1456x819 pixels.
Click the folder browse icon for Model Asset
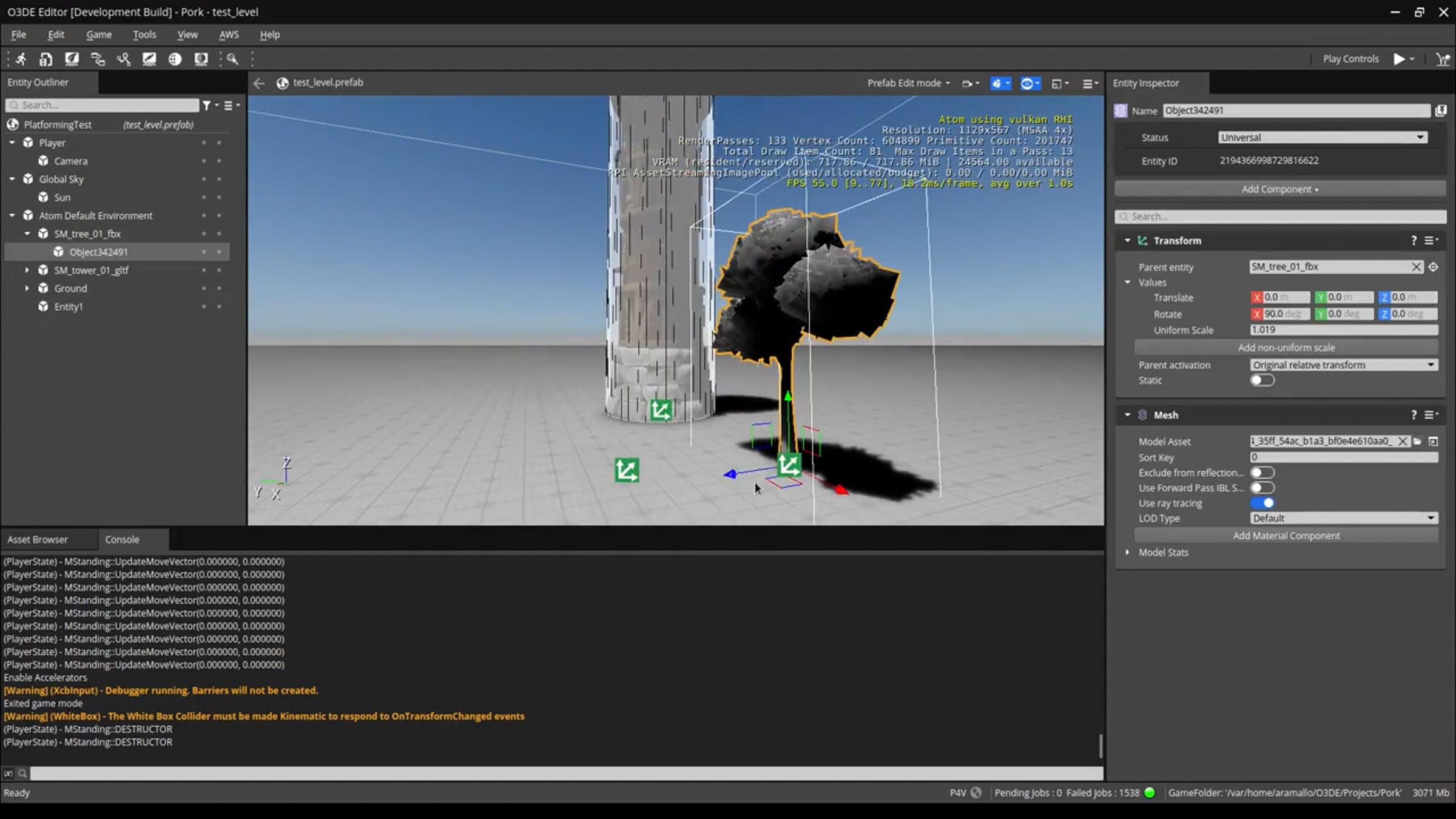point(1418,442)
